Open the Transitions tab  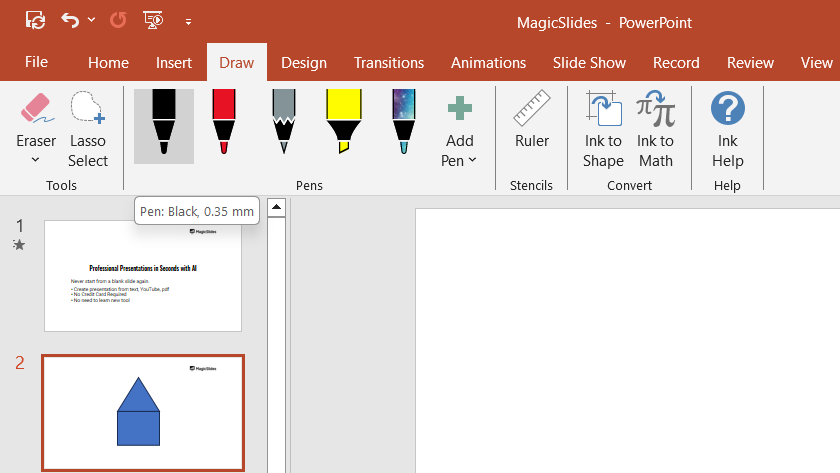(x=389, y=62)
